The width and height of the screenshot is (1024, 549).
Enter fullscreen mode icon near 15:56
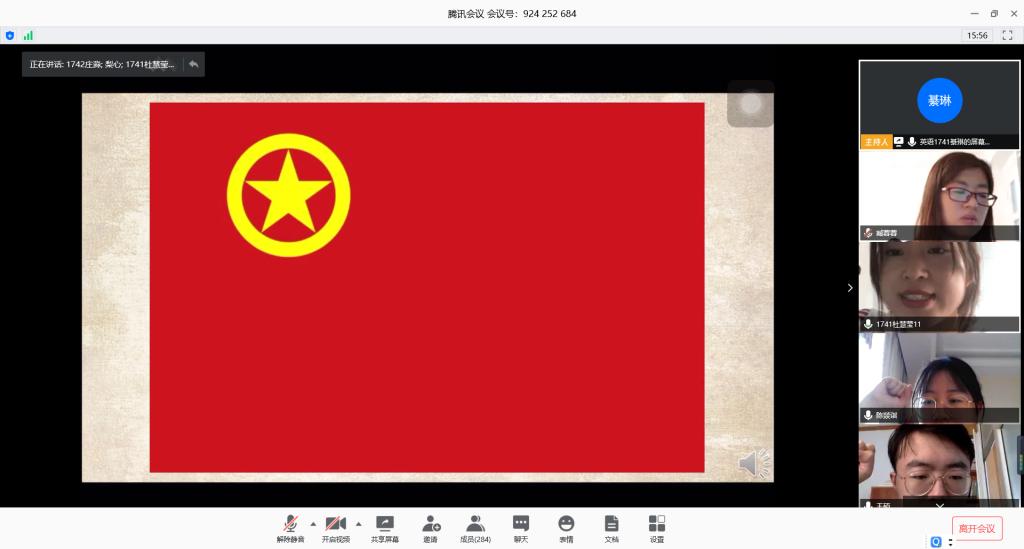[x=1007, y=35]
